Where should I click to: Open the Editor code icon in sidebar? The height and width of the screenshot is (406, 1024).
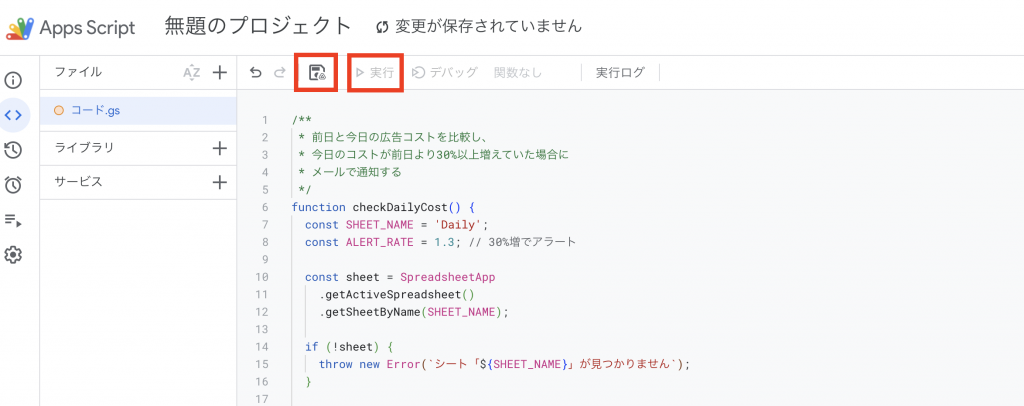pos(14,115)
